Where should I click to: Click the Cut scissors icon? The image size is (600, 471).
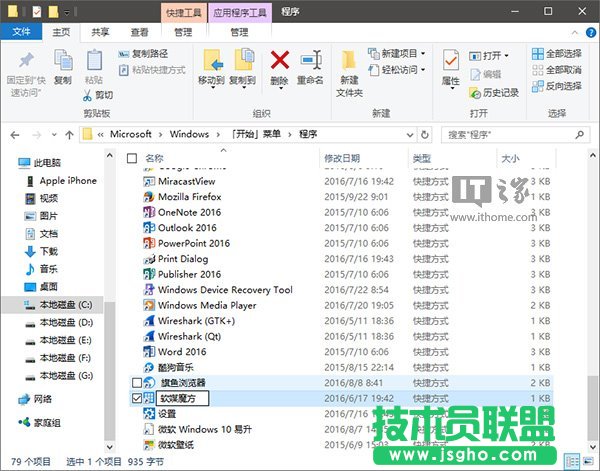[x=87, y=95]
